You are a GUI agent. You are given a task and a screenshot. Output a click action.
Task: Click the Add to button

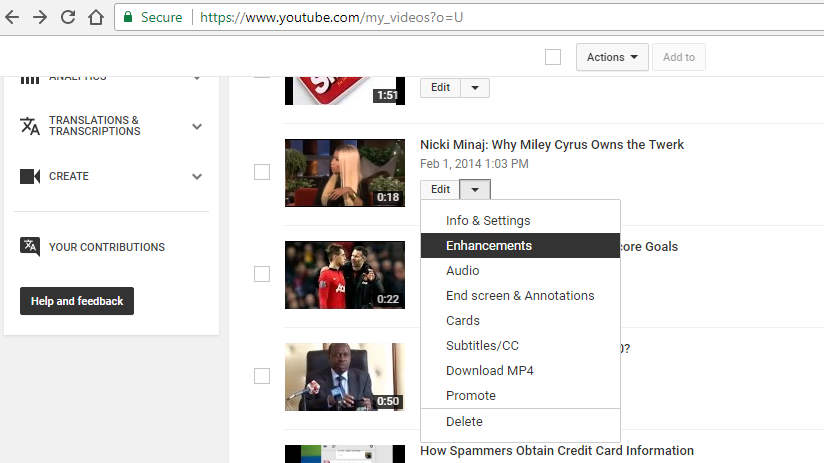[678, 57]
